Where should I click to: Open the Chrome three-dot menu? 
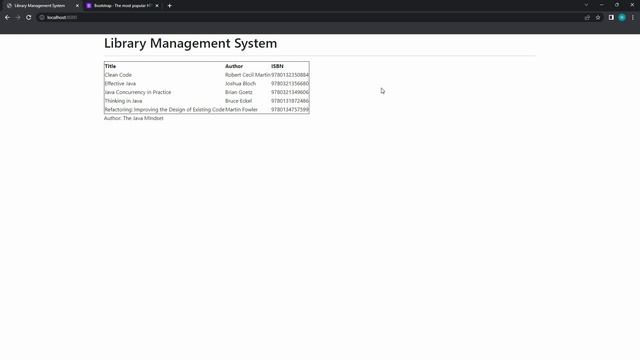pyautogui.click(x=633, y=18)
